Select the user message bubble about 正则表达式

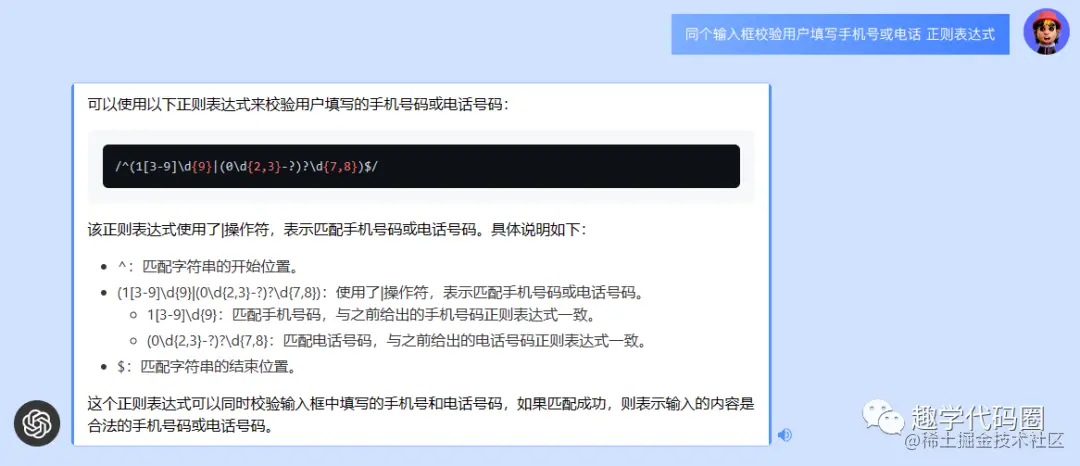click(840, 34)
